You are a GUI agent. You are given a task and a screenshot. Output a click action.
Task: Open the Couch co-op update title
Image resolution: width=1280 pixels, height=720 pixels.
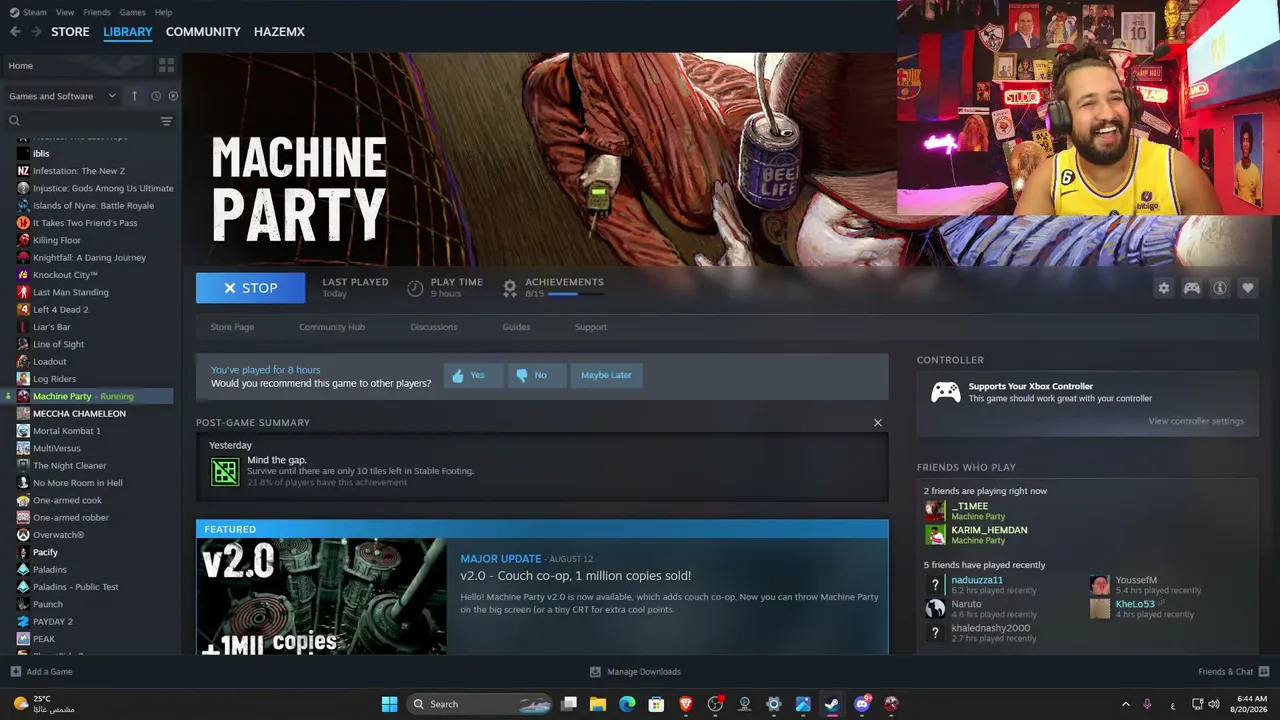point(576,576)
